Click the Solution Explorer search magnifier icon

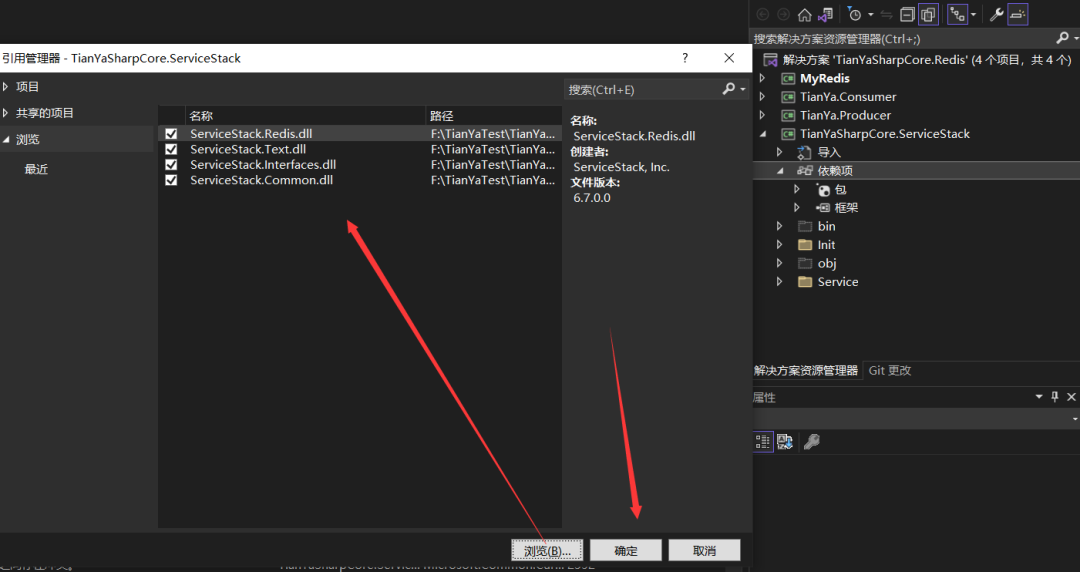(x=1062, y=39)
